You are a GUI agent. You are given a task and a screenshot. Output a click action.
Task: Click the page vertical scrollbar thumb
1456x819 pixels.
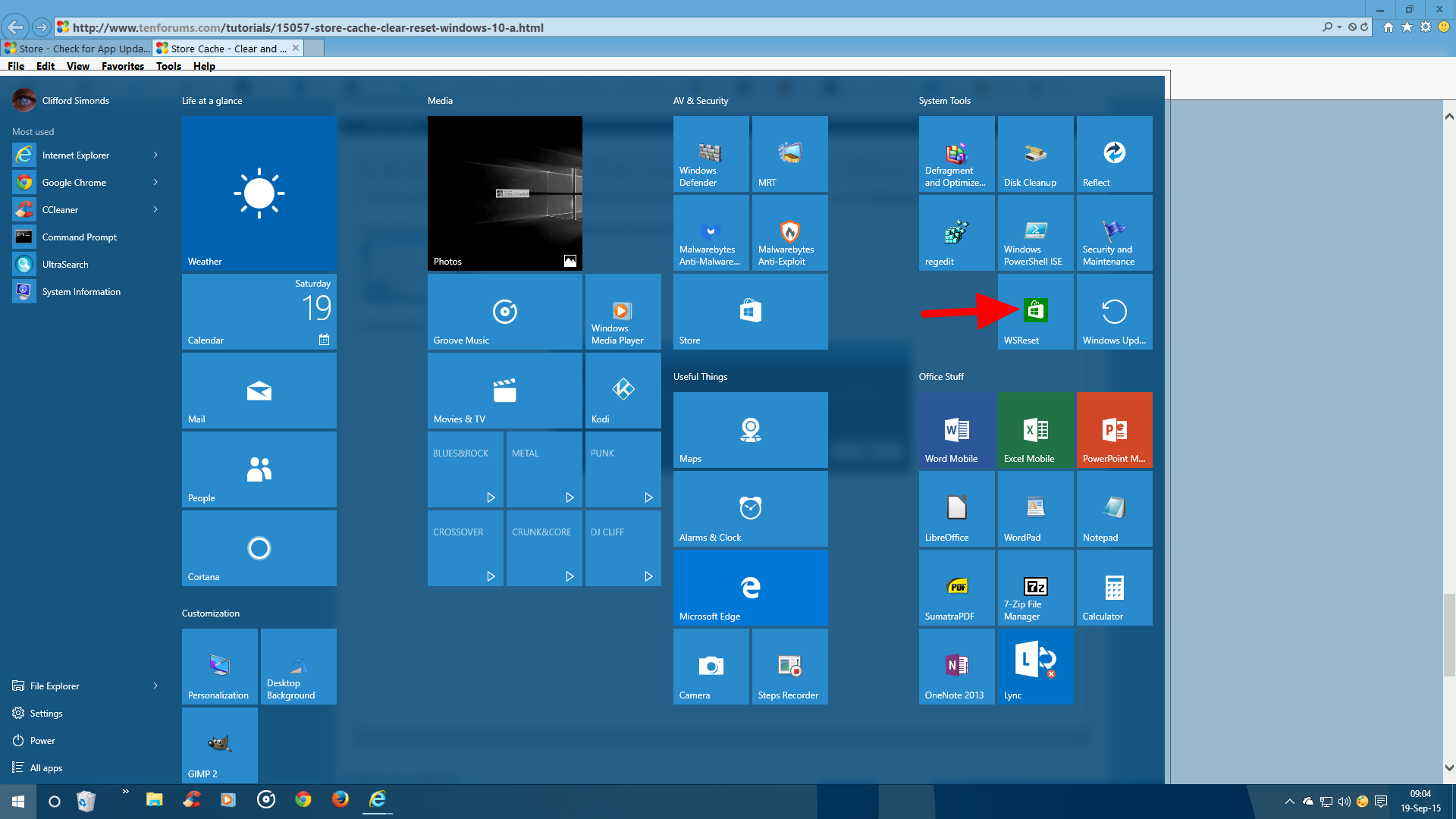[x=1448, y=634]
